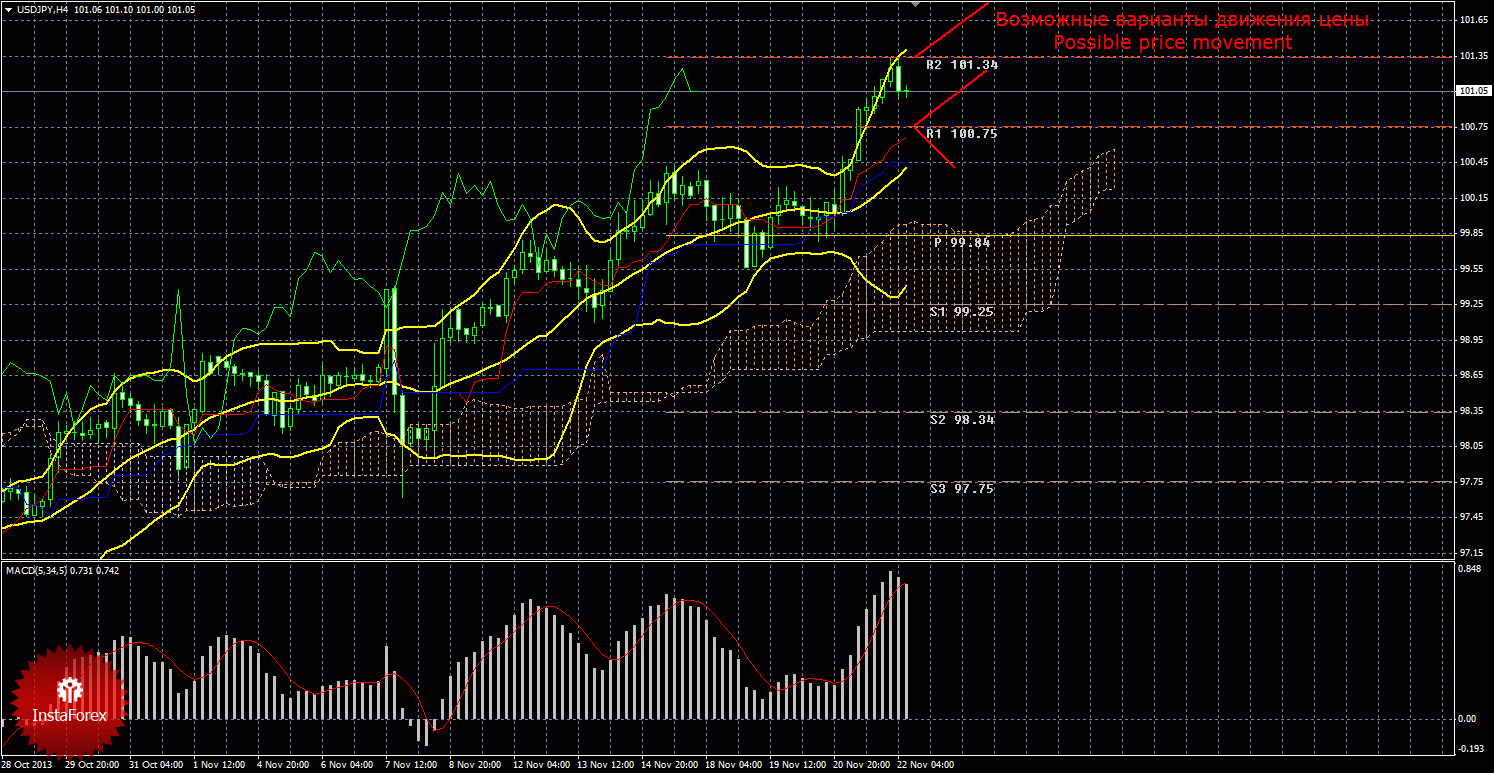Image resolution: width=1494 pixels, height=773 pixels.
Task: Click the R2 101.34 pivot label
Action: (x=962, y=64)
